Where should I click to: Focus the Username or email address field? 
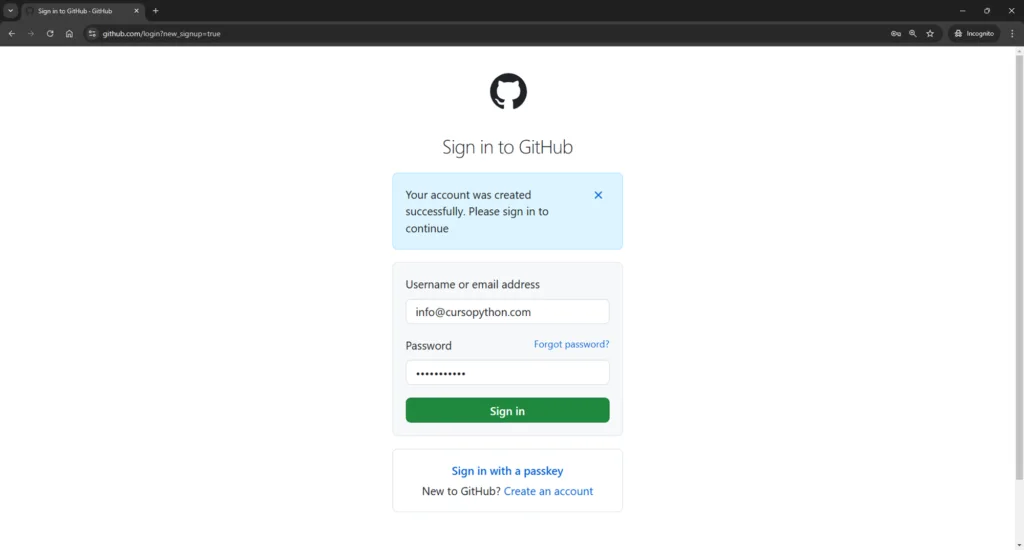[507, 312]
